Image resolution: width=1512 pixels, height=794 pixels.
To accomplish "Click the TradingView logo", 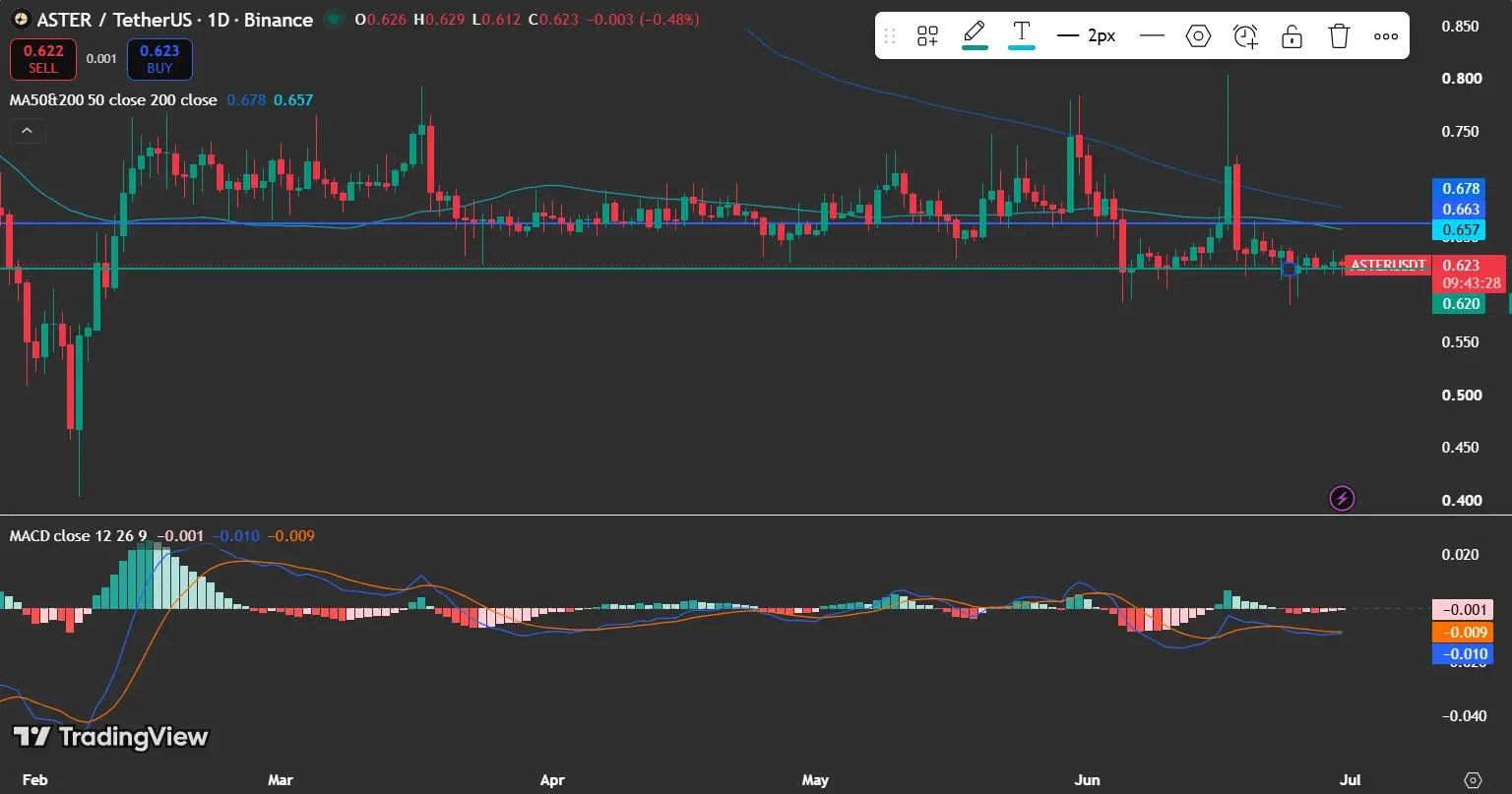I will click(x=110, y=737).
